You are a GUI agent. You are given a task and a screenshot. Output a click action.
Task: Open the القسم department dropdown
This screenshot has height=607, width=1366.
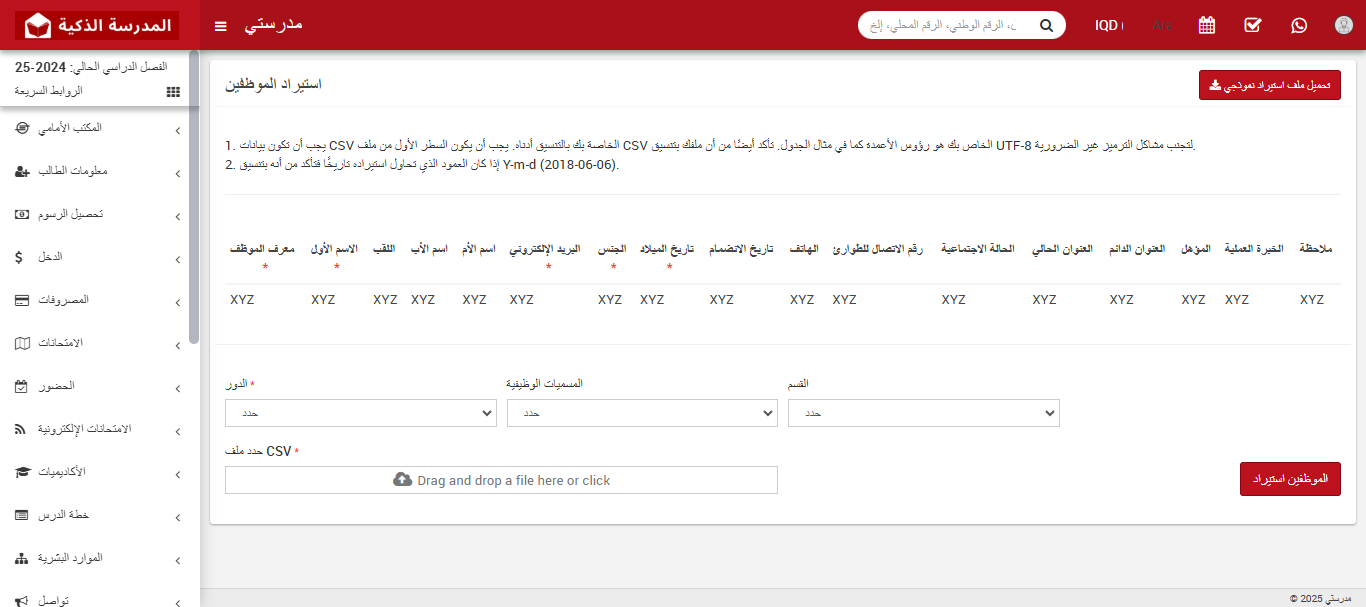[923, 412]
